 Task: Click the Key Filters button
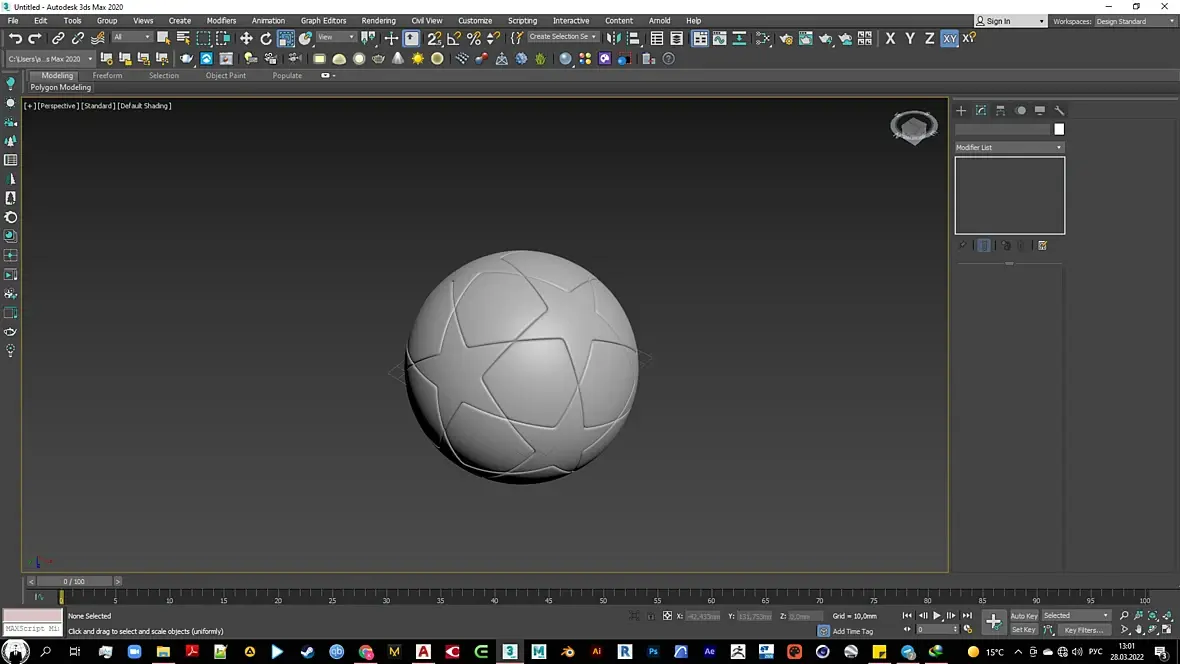(1083, 630)
